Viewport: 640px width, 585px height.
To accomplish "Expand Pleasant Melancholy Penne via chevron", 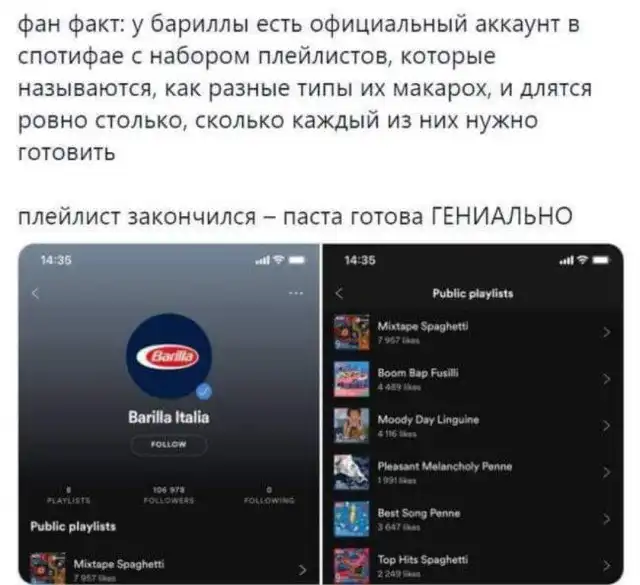I will click(607, 472).
